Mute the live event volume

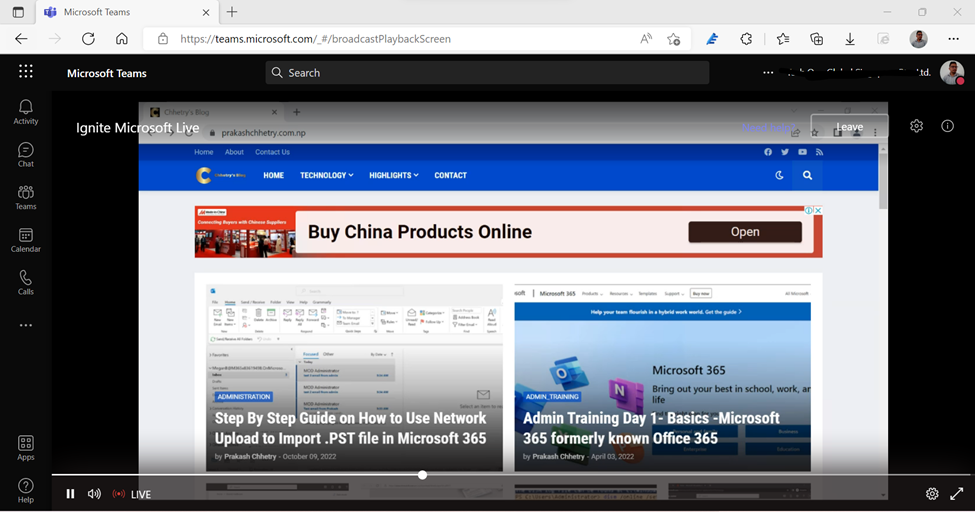94,494
